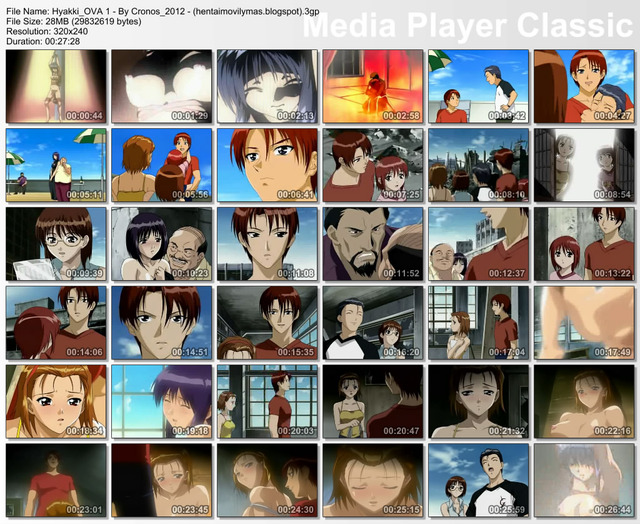The height and width of the screenshot is (524, 640).
Task: Open the thumbnail stamped 00:18:34
Action: pyautogui.click(x=56, y=401)
